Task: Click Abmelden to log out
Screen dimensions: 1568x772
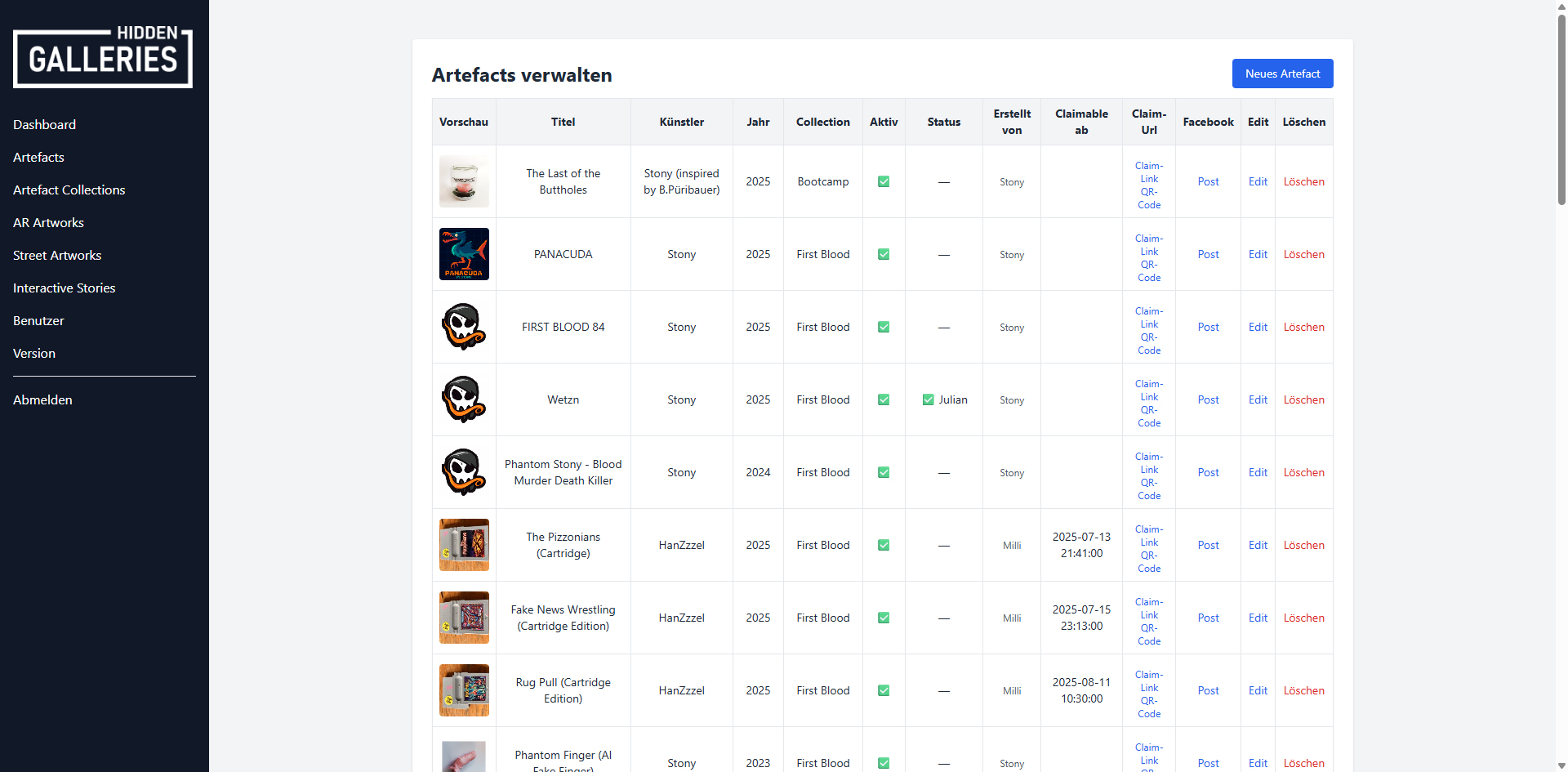Action: (42, 399)
